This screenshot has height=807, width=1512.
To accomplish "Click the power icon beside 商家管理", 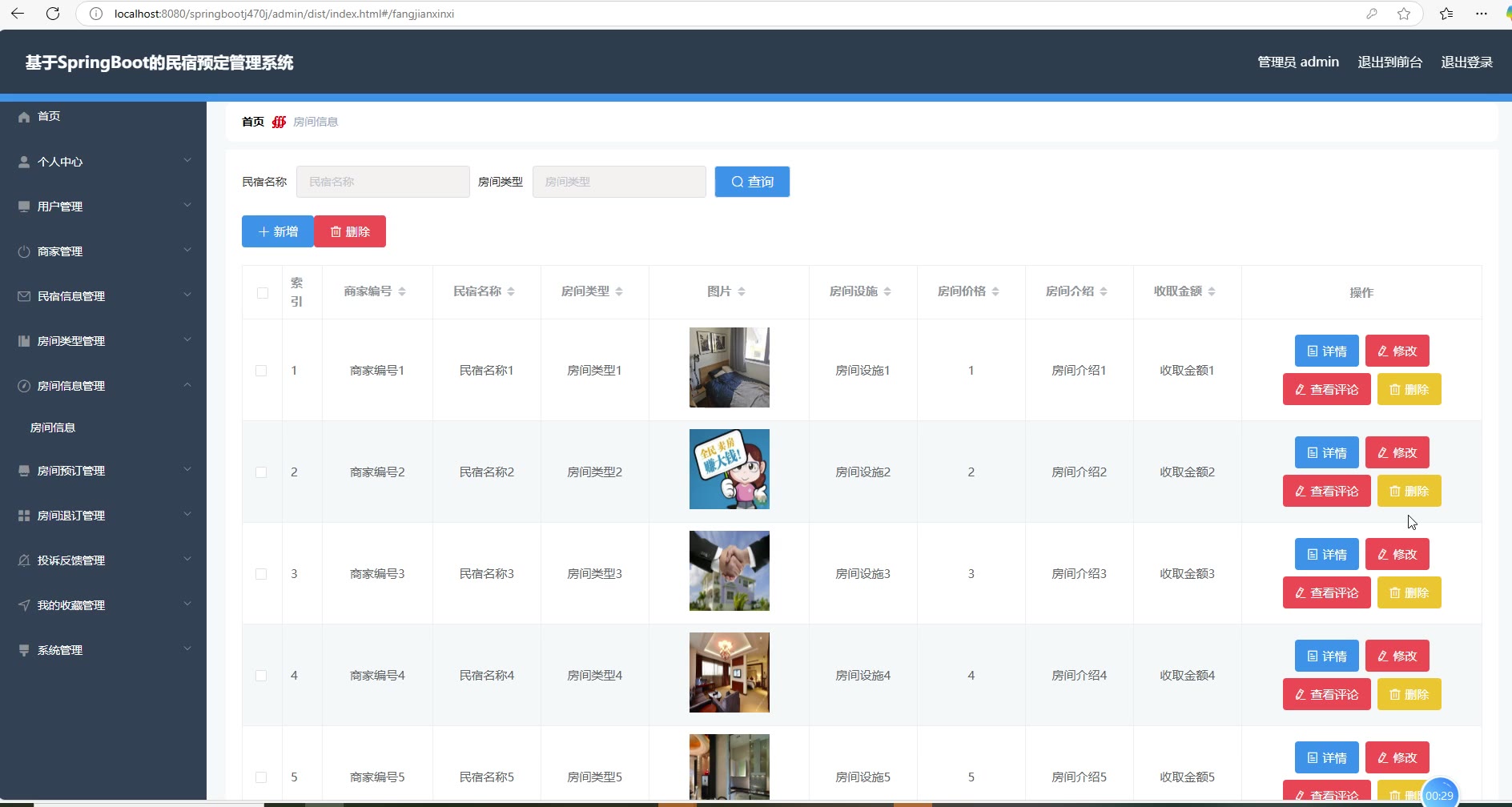I will point(24,251).
